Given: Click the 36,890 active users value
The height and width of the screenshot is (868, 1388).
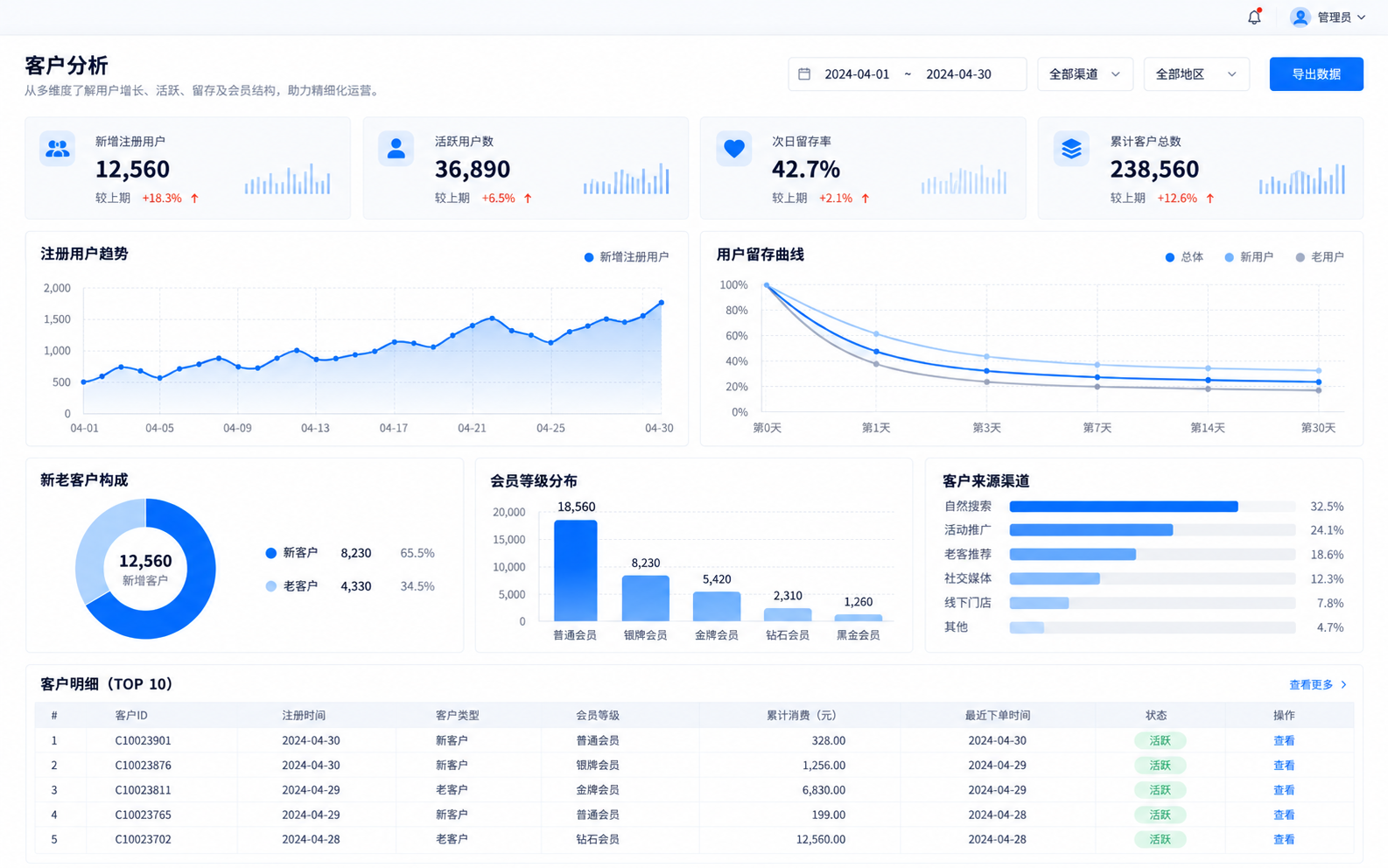Looking at the screenshot, I should point(473,169).
